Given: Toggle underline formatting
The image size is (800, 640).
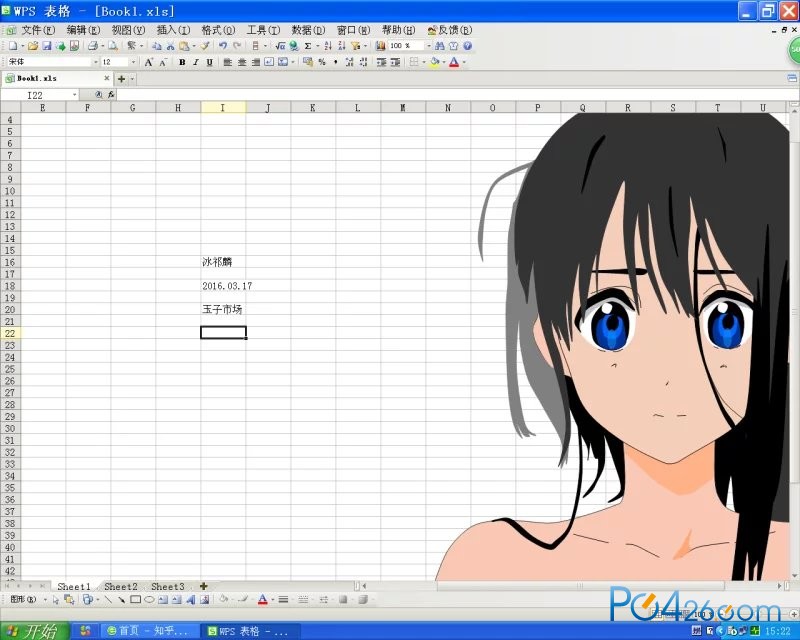Looking at the screenshot, I should 209,62.
